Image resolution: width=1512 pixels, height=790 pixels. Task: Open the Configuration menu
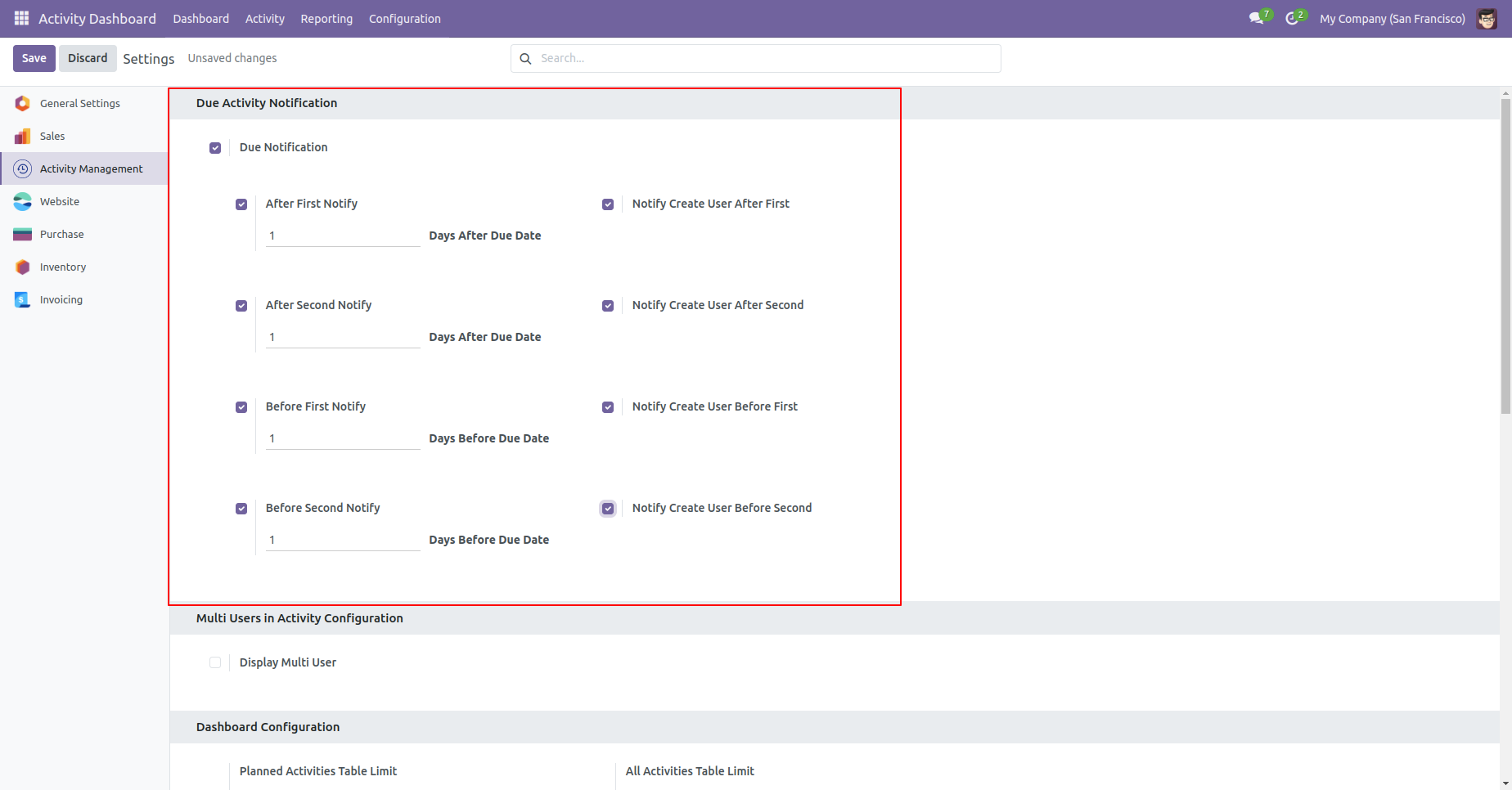[405, 19]
